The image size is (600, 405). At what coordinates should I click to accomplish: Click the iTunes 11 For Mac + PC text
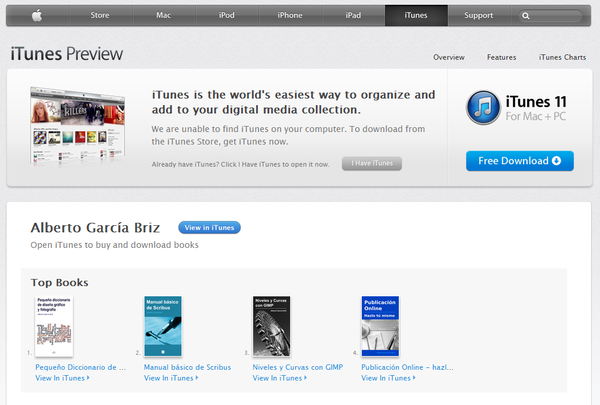(x=536, y=108)
